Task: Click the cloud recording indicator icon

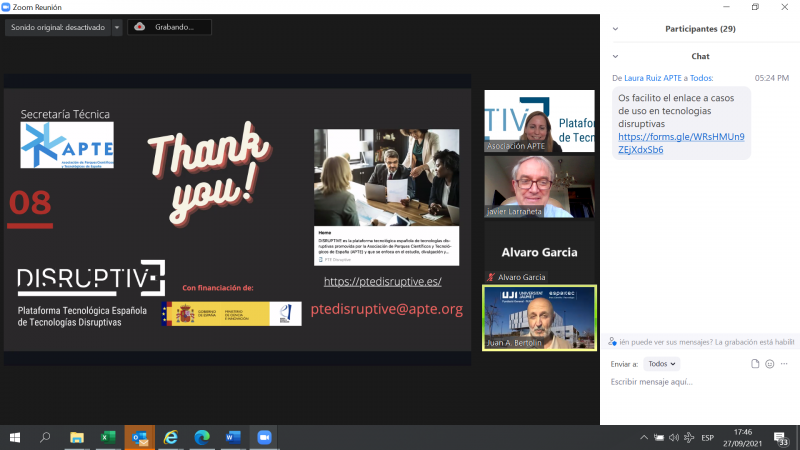Action: 139,27
